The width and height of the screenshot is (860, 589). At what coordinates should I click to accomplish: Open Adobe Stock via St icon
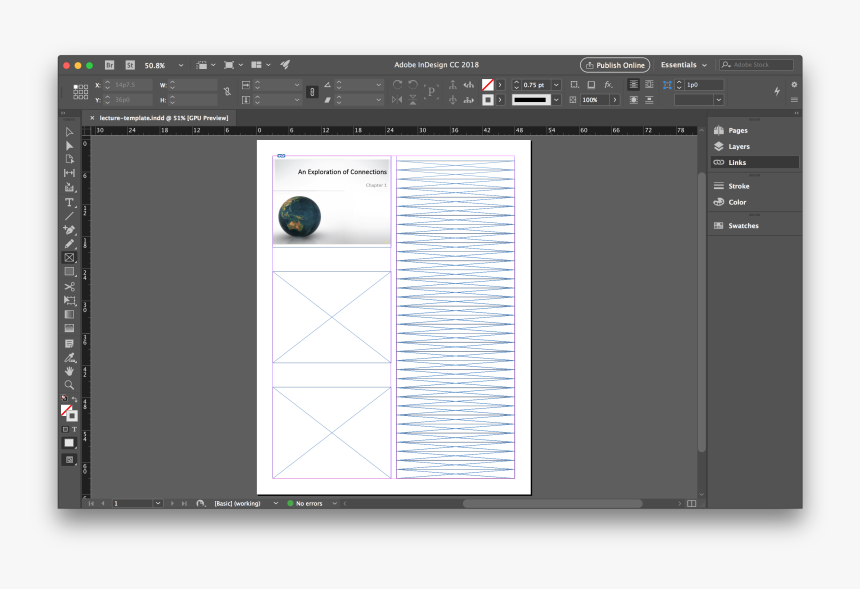tap(130, 65)
